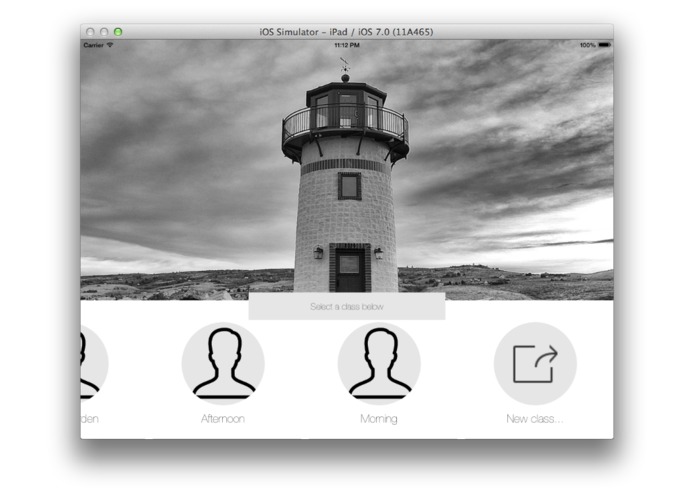The height and width of the screenshot is (494, 695).
Task: Click the 'Afternoon' class label
Action: click(x=223, y=419)
